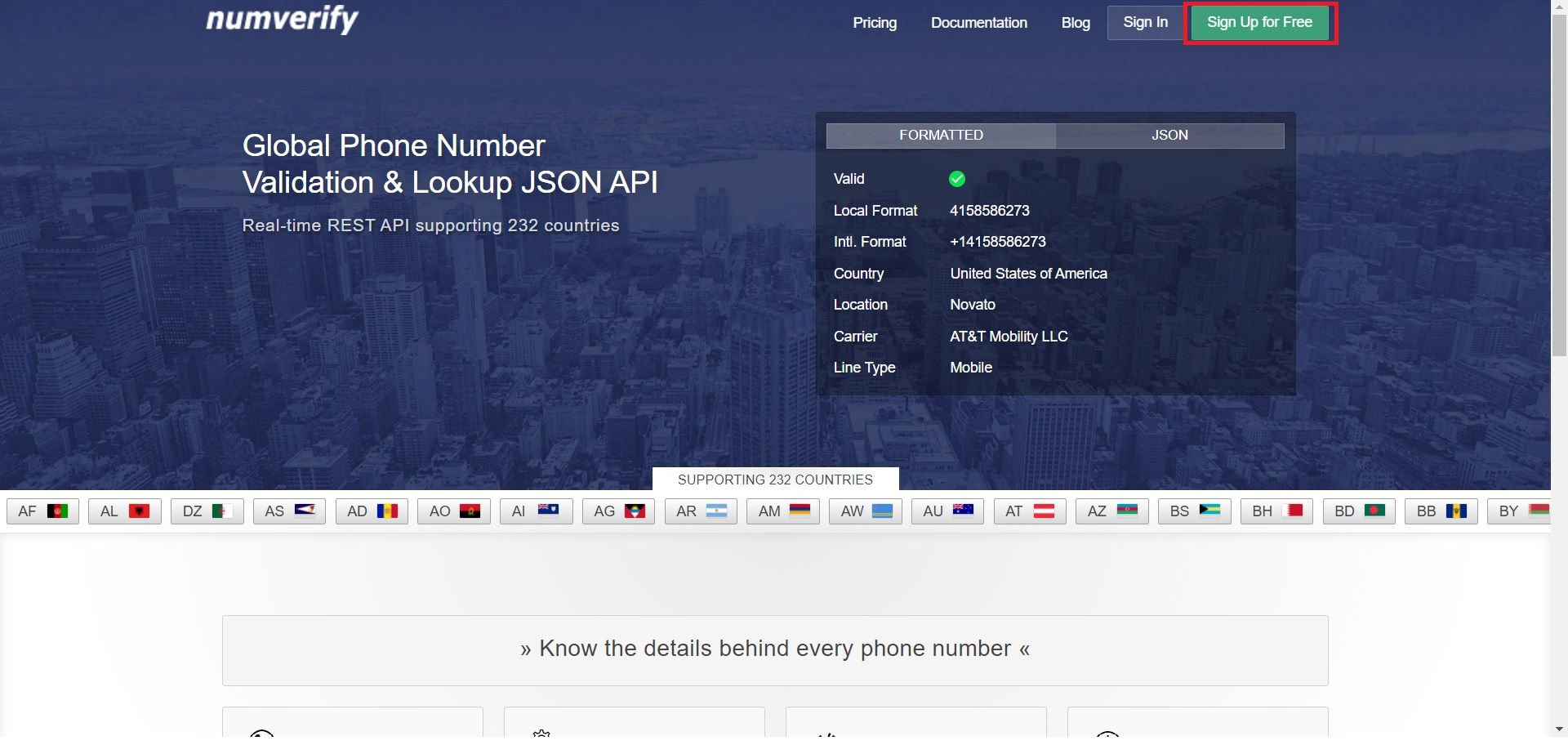The width and height of the screenshot is (1568, 745).
Task: Click the scrollbar down arrow
Action: pos(1559,729)
